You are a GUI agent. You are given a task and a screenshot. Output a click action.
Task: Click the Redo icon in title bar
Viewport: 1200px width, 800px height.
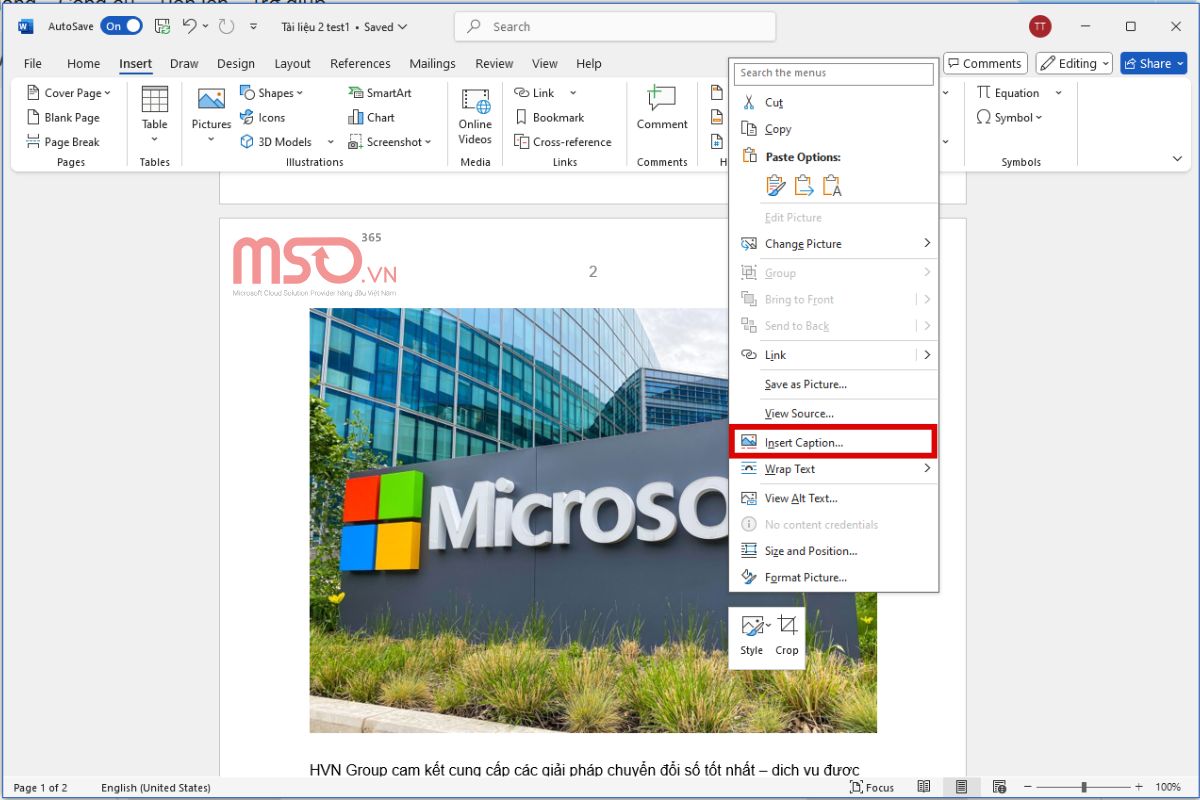point(226,27)
